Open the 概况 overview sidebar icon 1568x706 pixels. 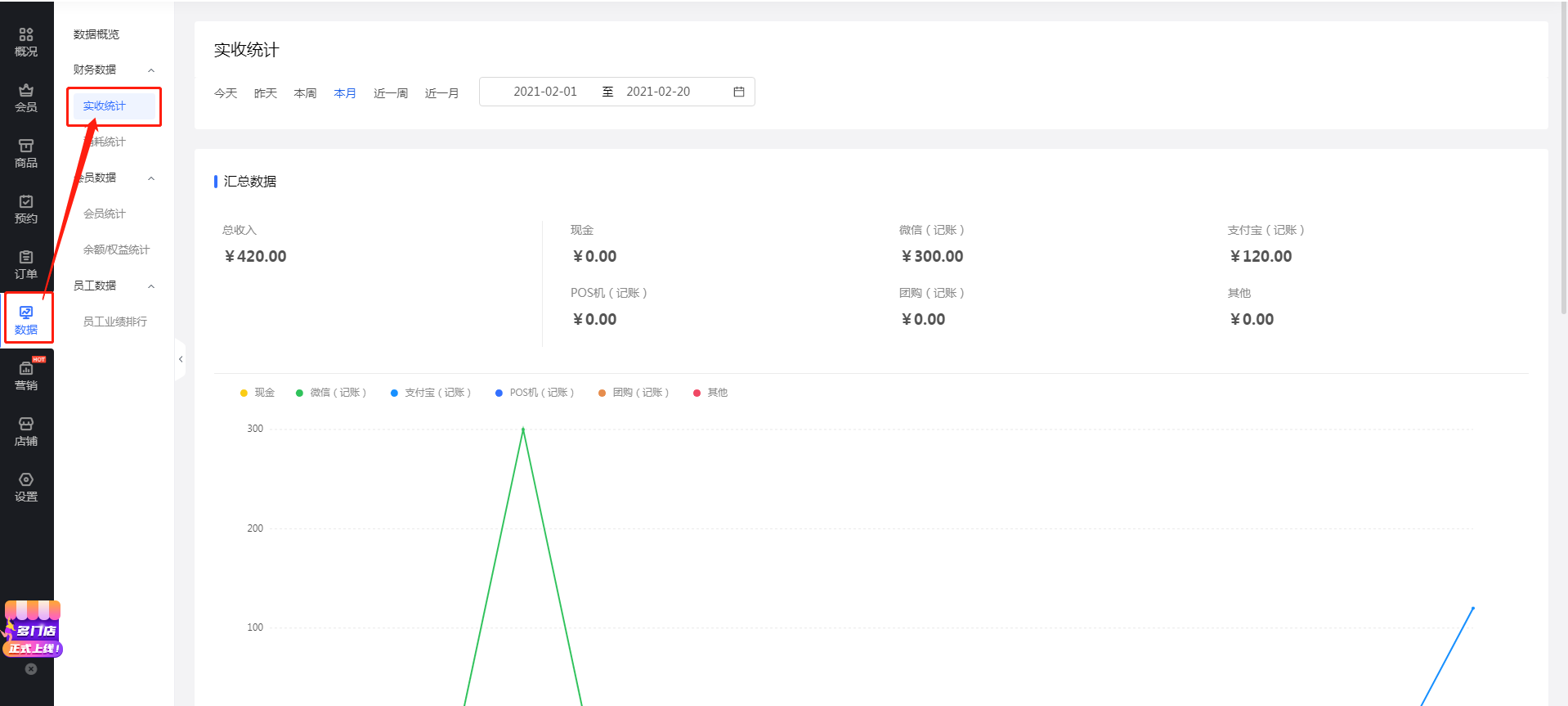coord(26,42)
